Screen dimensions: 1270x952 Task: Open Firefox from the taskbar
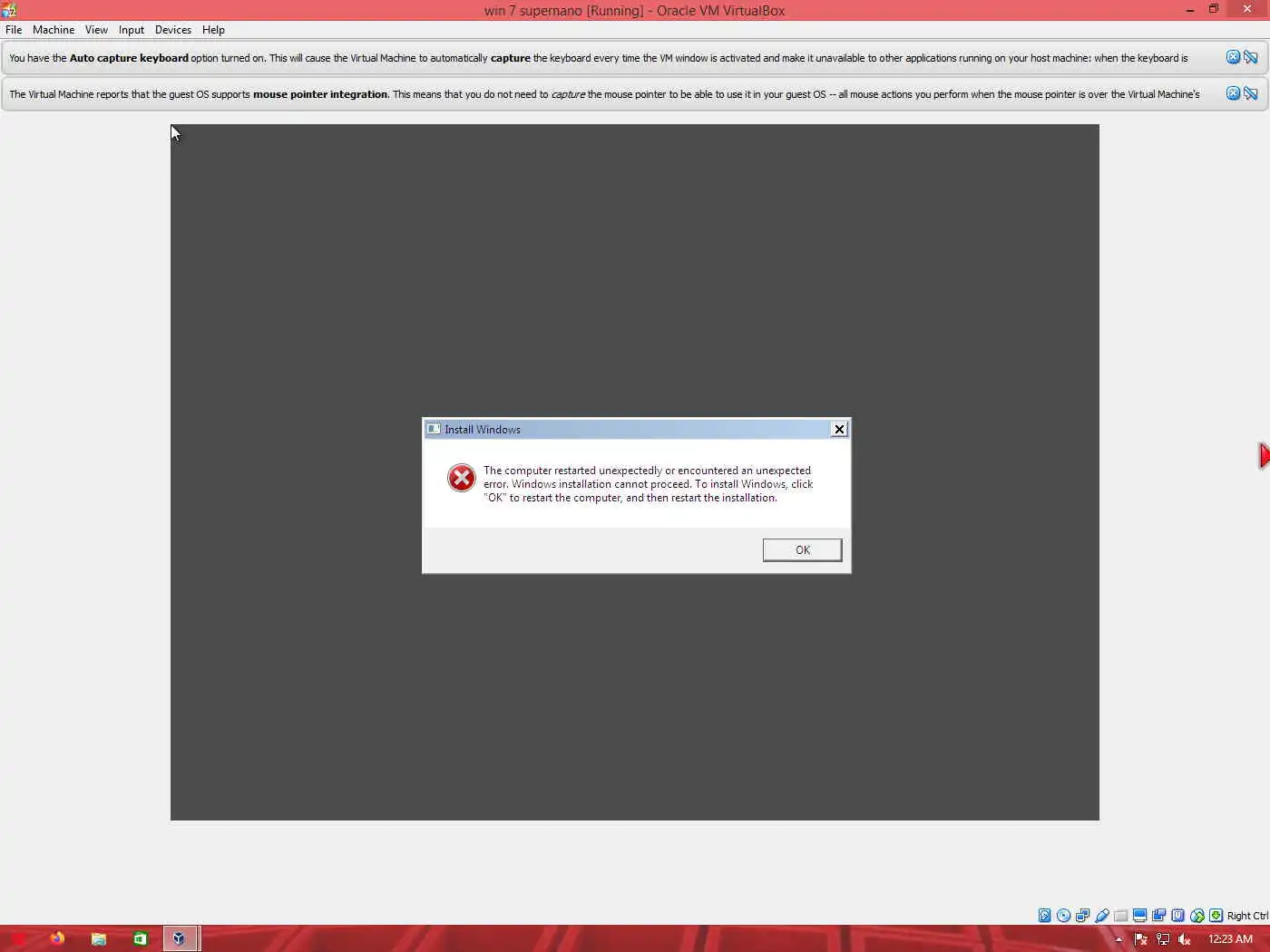[57, 938]
